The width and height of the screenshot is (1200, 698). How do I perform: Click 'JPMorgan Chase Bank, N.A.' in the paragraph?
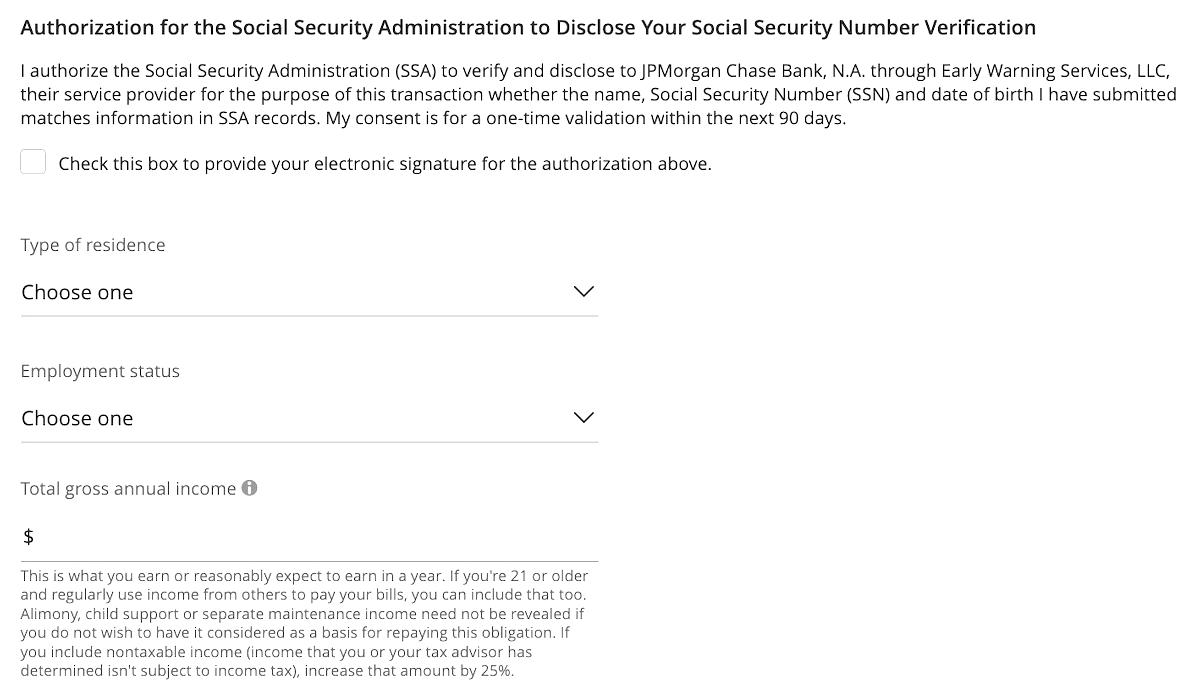pos(752,71)
